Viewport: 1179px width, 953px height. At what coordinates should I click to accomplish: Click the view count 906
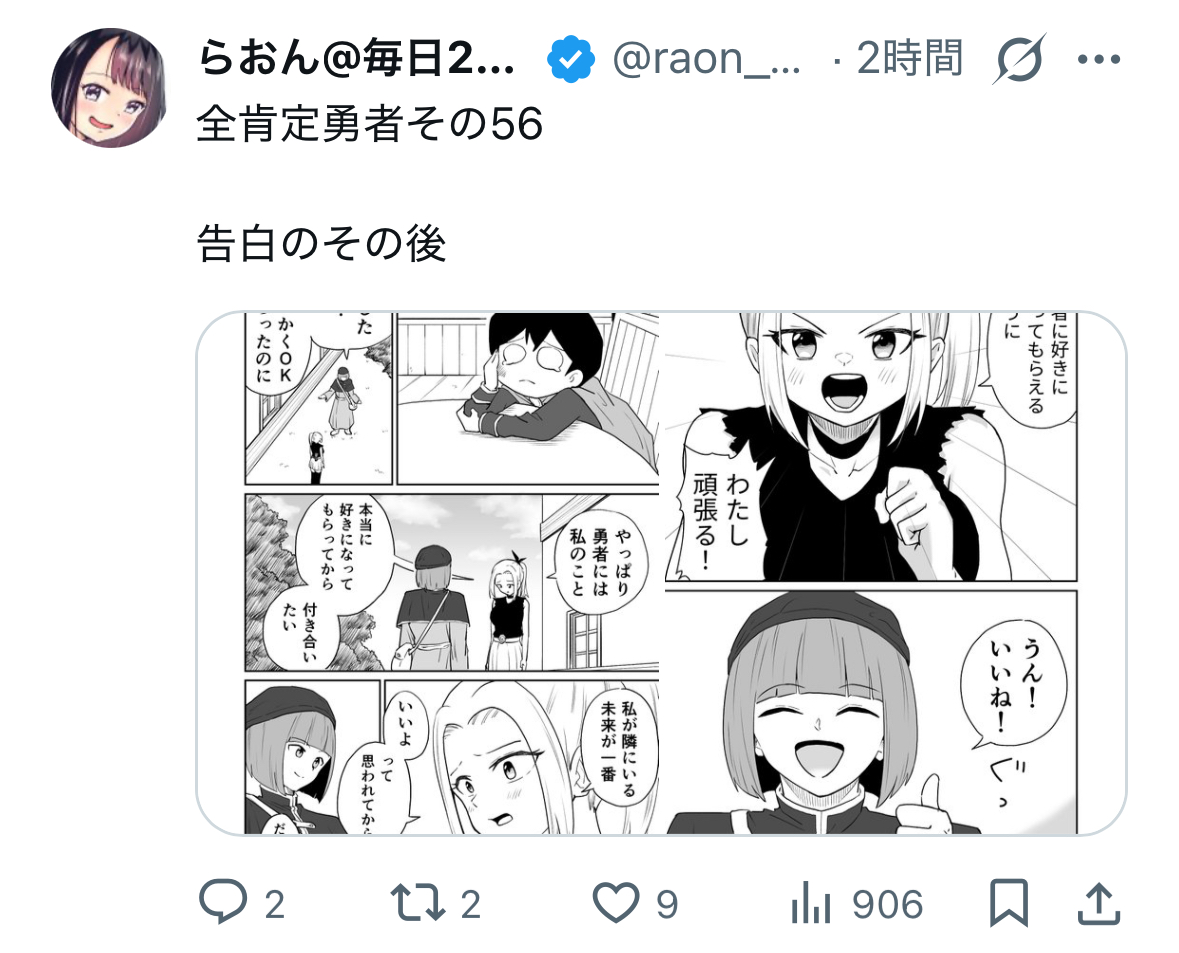tap(887, 904)
